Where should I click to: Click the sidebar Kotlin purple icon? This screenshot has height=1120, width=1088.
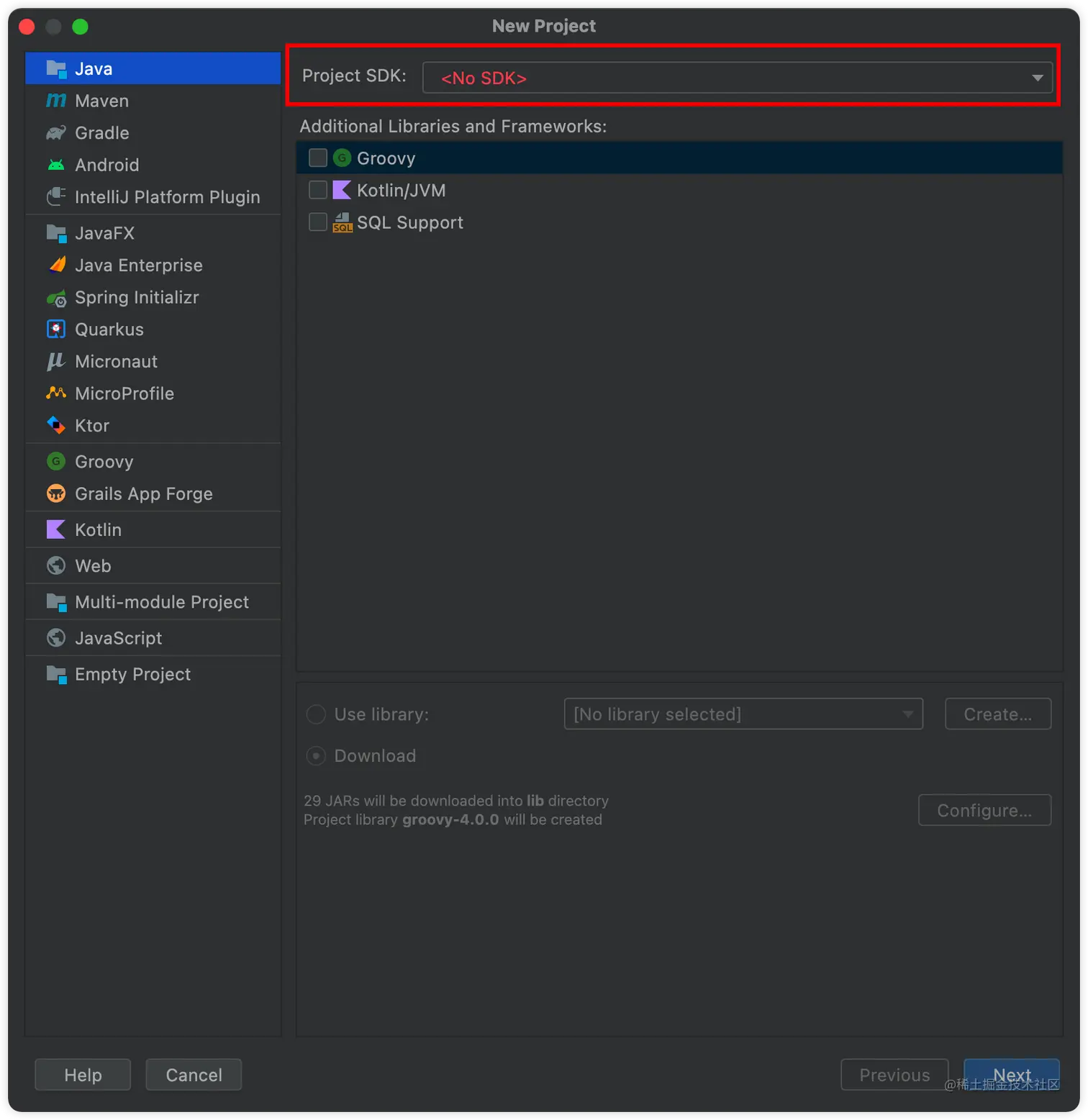[56, 530]
